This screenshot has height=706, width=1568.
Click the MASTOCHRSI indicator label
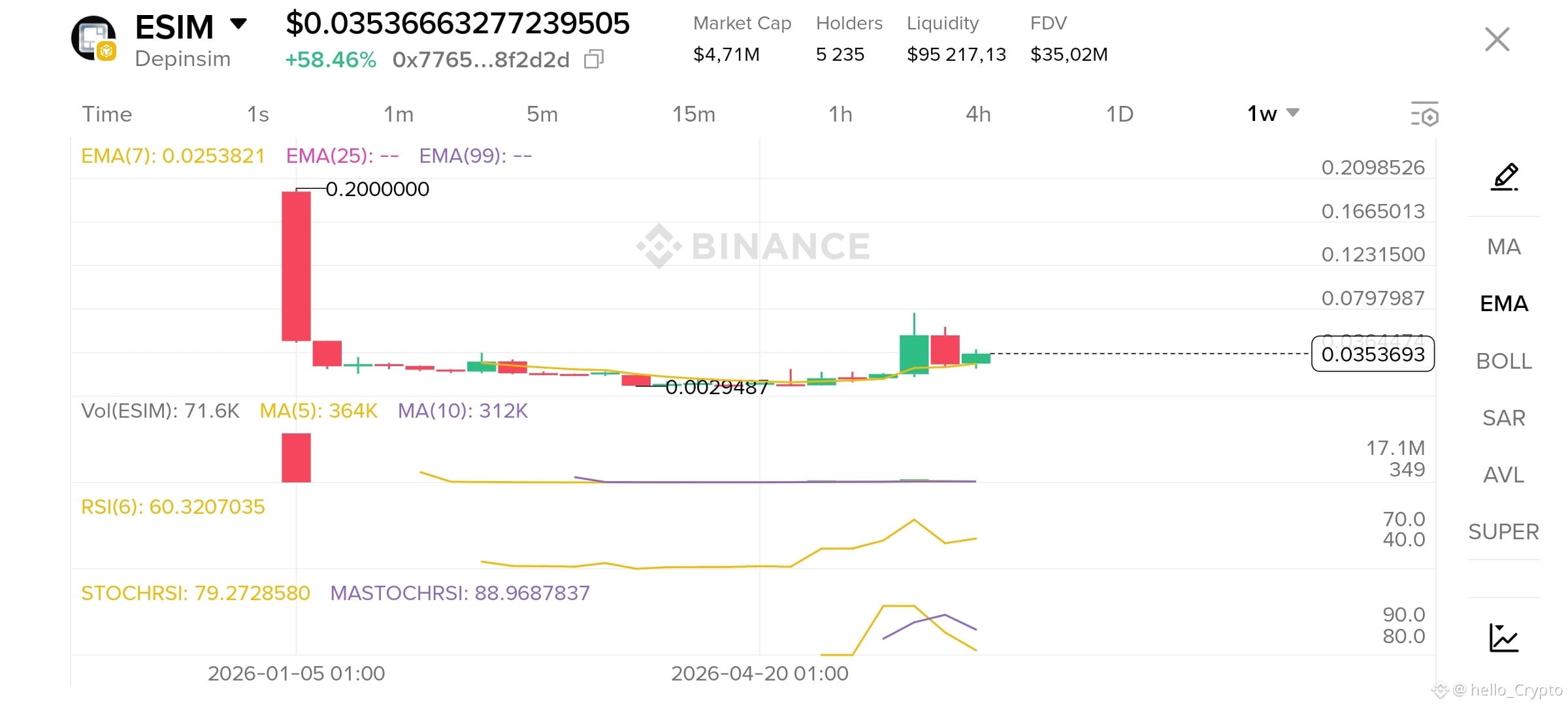(x=460, y=594)
